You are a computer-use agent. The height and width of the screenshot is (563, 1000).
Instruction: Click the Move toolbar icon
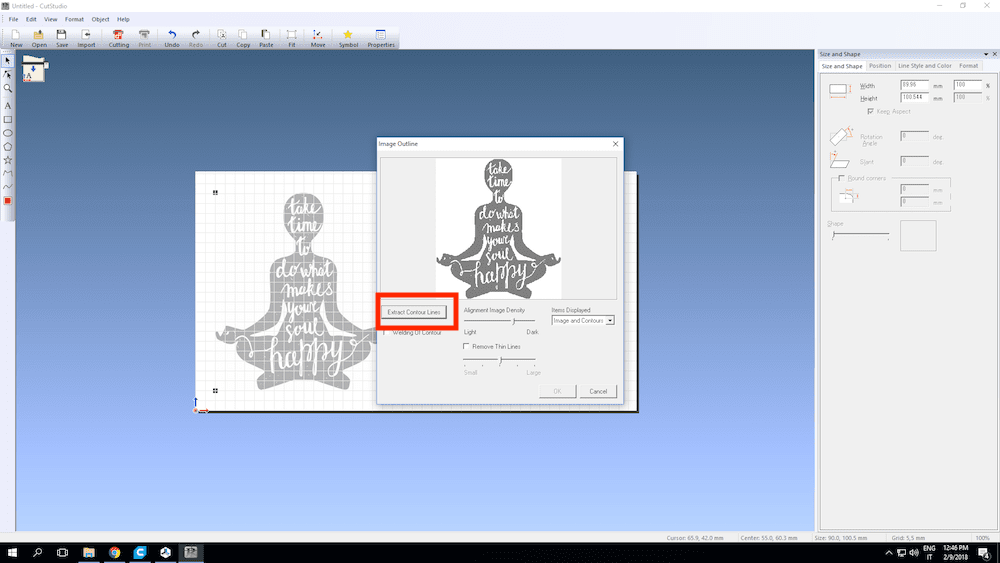click(x=318, y=38)
